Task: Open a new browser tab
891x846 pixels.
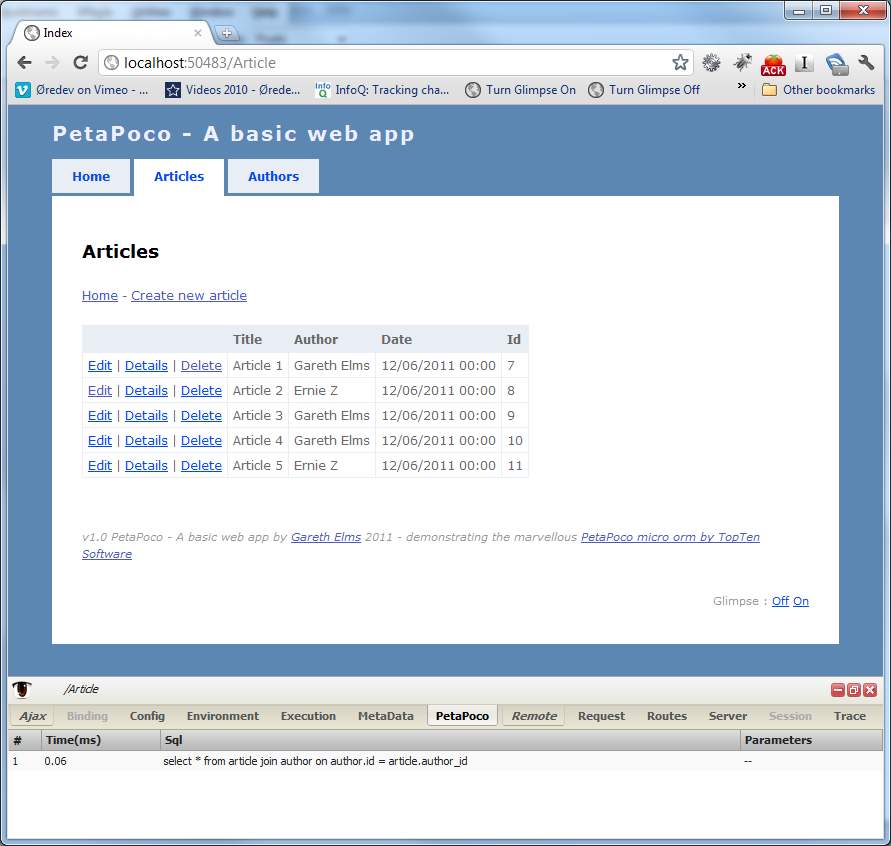Action: pos(227,33)
